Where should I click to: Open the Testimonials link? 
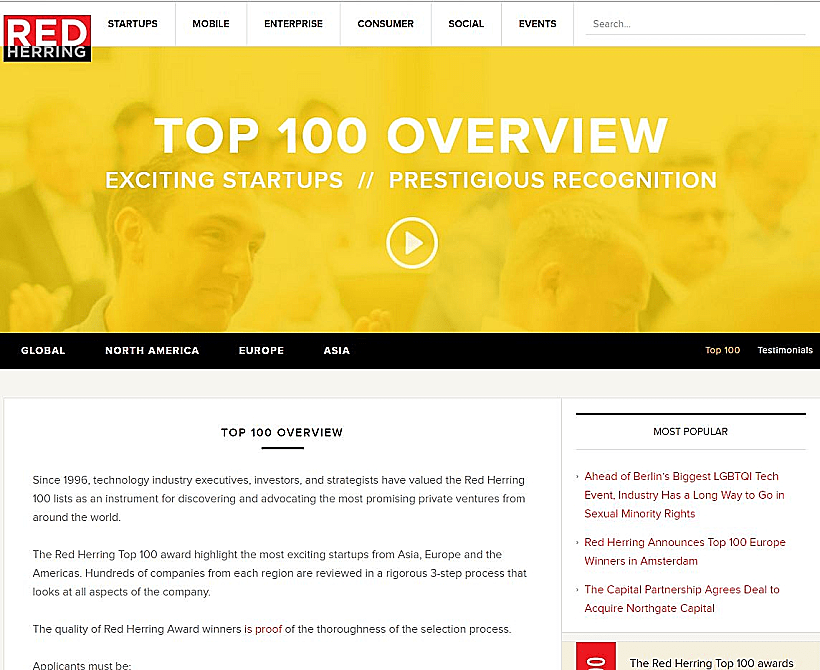pyautogui.click(x=785, y=351)
